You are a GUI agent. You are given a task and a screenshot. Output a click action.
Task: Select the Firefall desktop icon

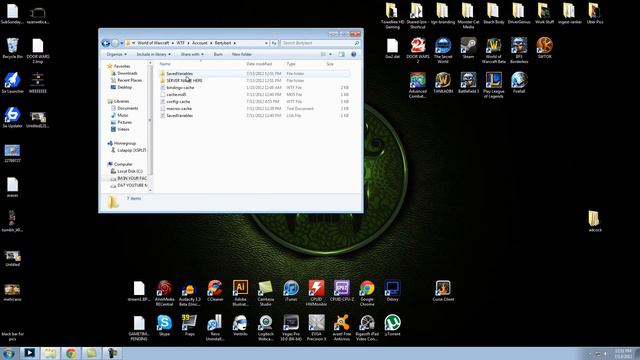[x=519, y=82]
